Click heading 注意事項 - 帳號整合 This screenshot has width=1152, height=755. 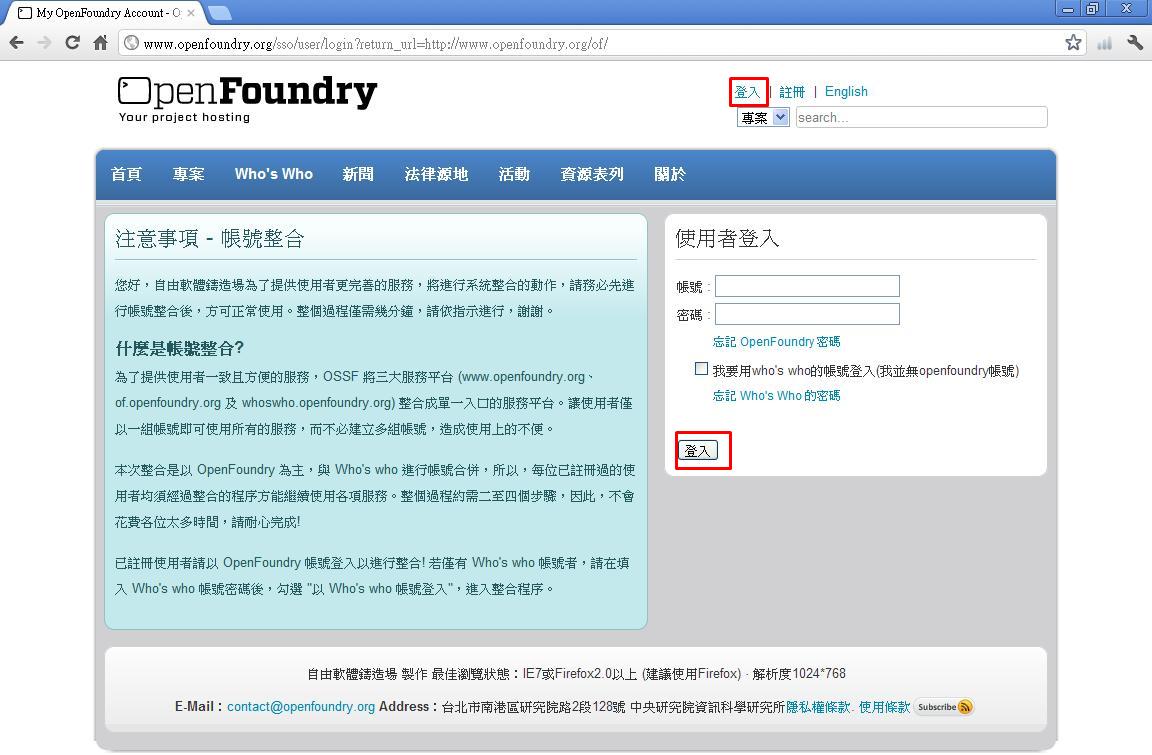point(209,238)
